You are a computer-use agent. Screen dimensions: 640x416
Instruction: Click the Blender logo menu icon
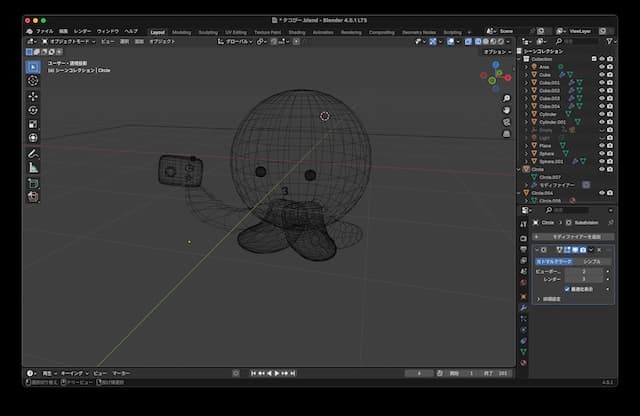pos(29,31)
